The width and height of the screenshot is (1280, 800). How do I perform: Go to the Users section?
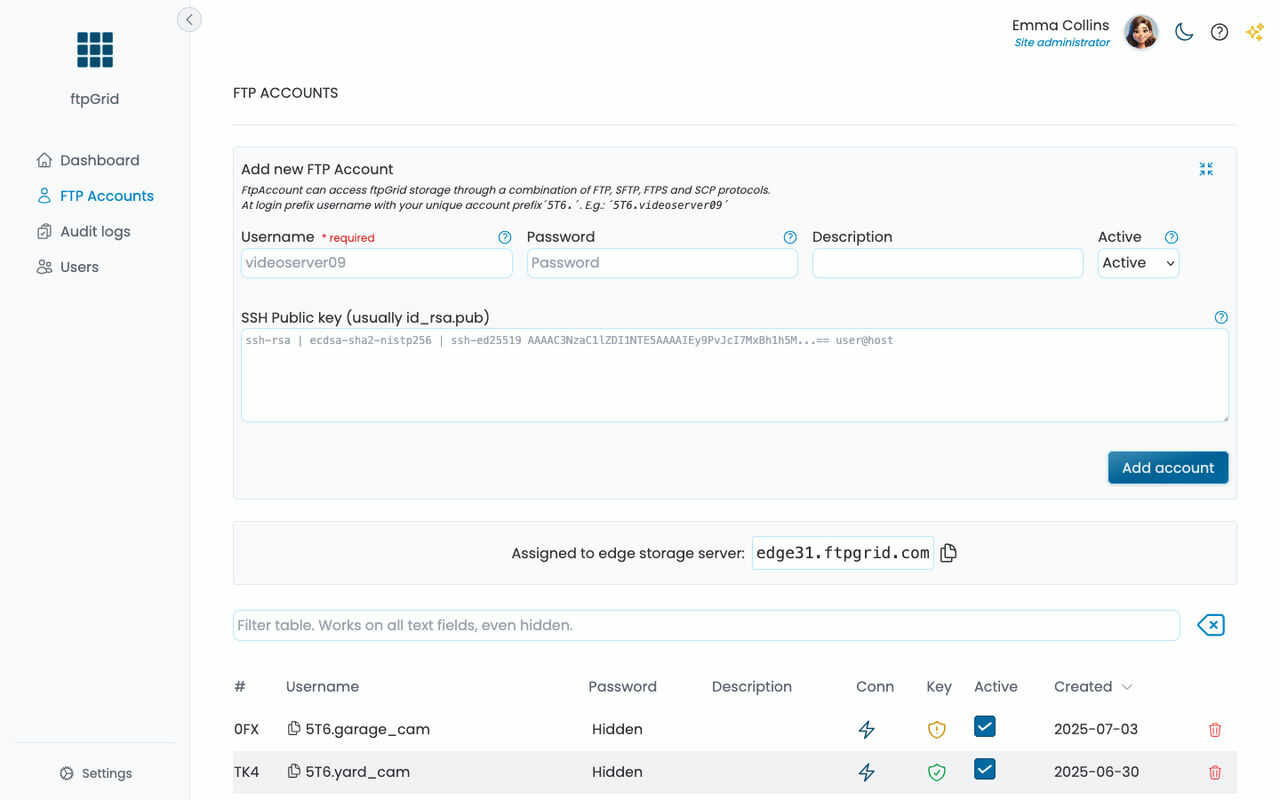pyautogui.click(x=79, y=267)
